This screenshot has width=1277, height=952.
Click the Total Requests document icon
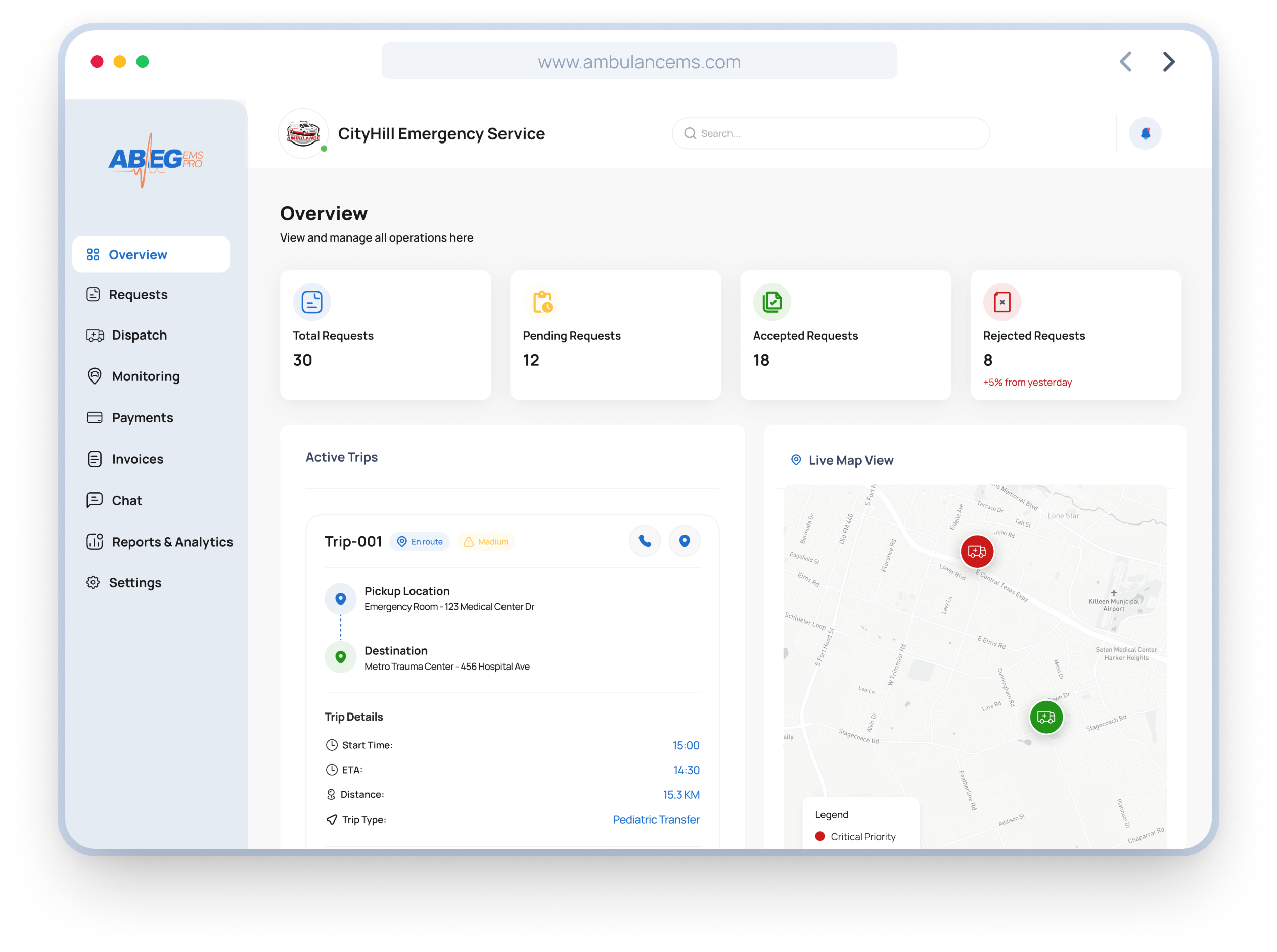(x=312, y=302)
